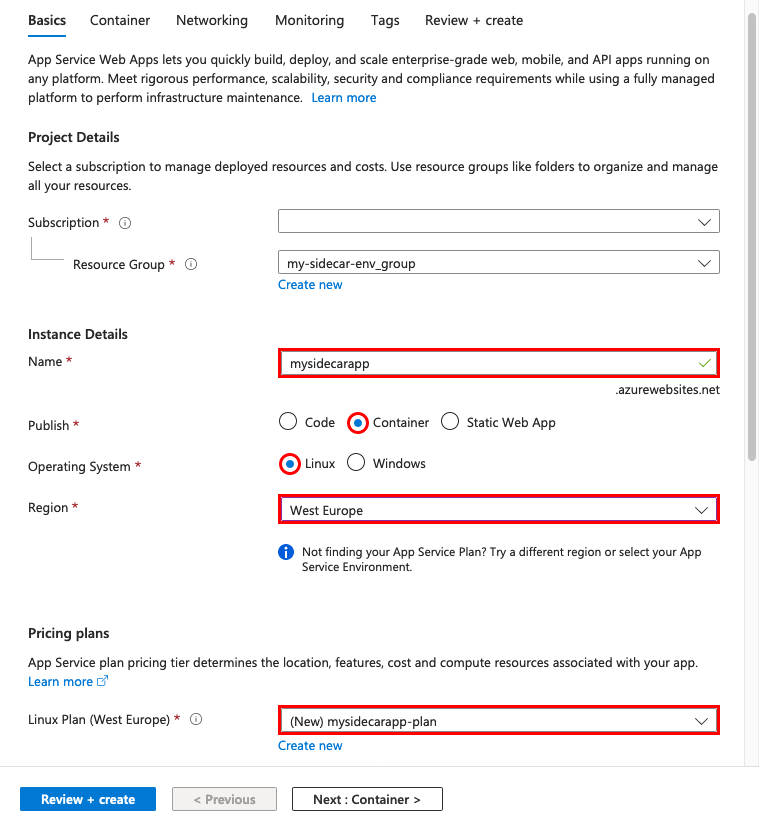
Task: Open the Region dropdown showing West Europe
Action: tap(499, 510)
